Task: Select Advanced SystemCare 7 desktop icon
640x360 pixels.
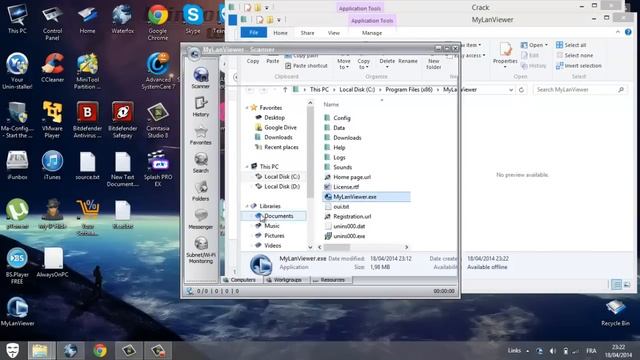Action: [x=158, y=71]
